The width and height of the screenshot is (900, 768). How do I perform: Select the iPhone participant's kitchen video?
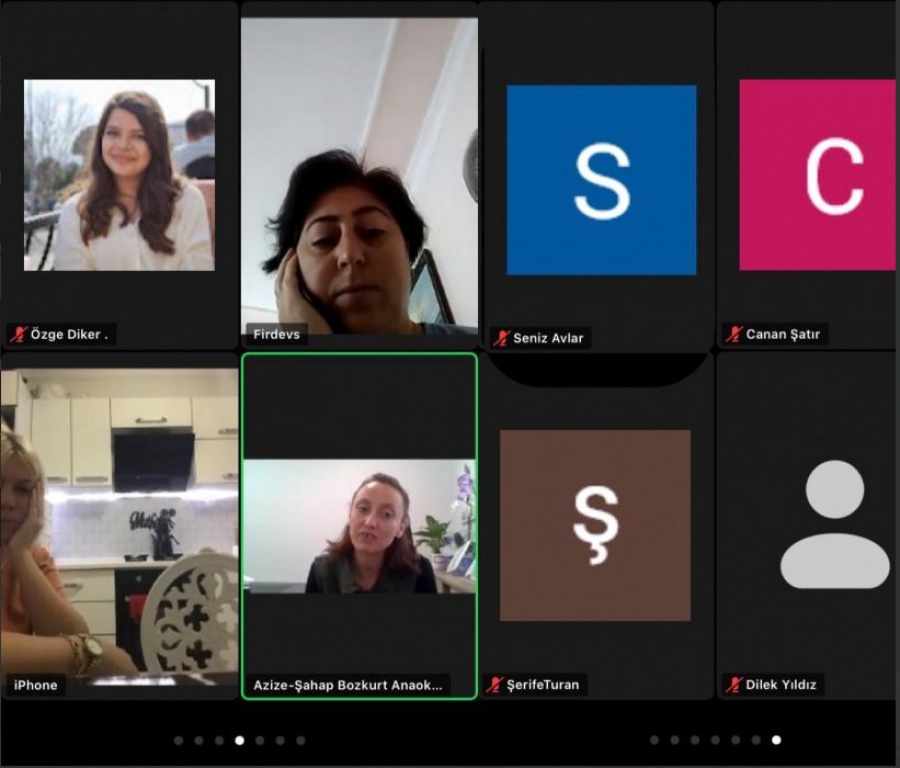pos(119,526)
